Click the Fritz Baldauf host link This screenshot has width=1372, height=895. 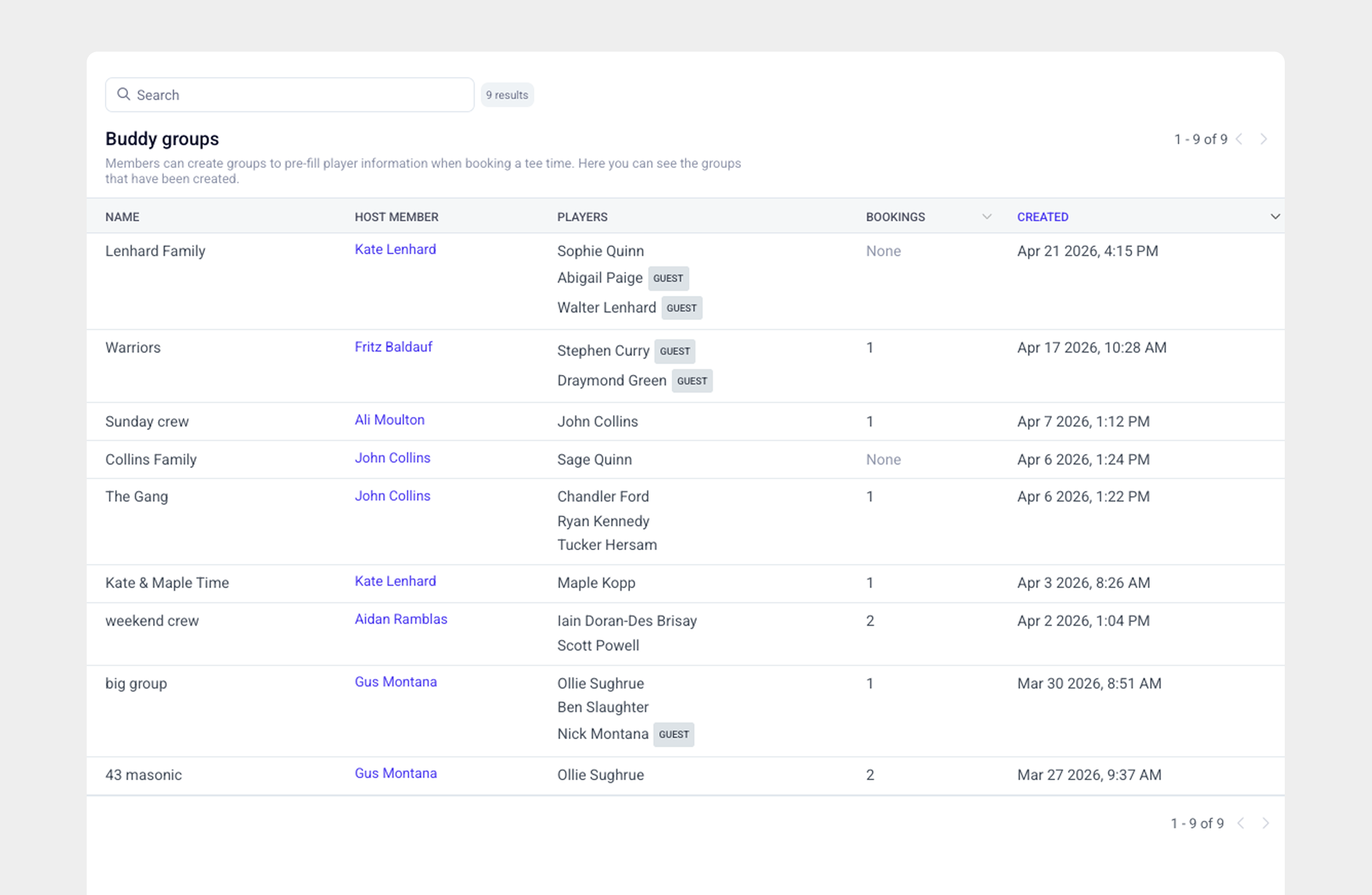393,346
